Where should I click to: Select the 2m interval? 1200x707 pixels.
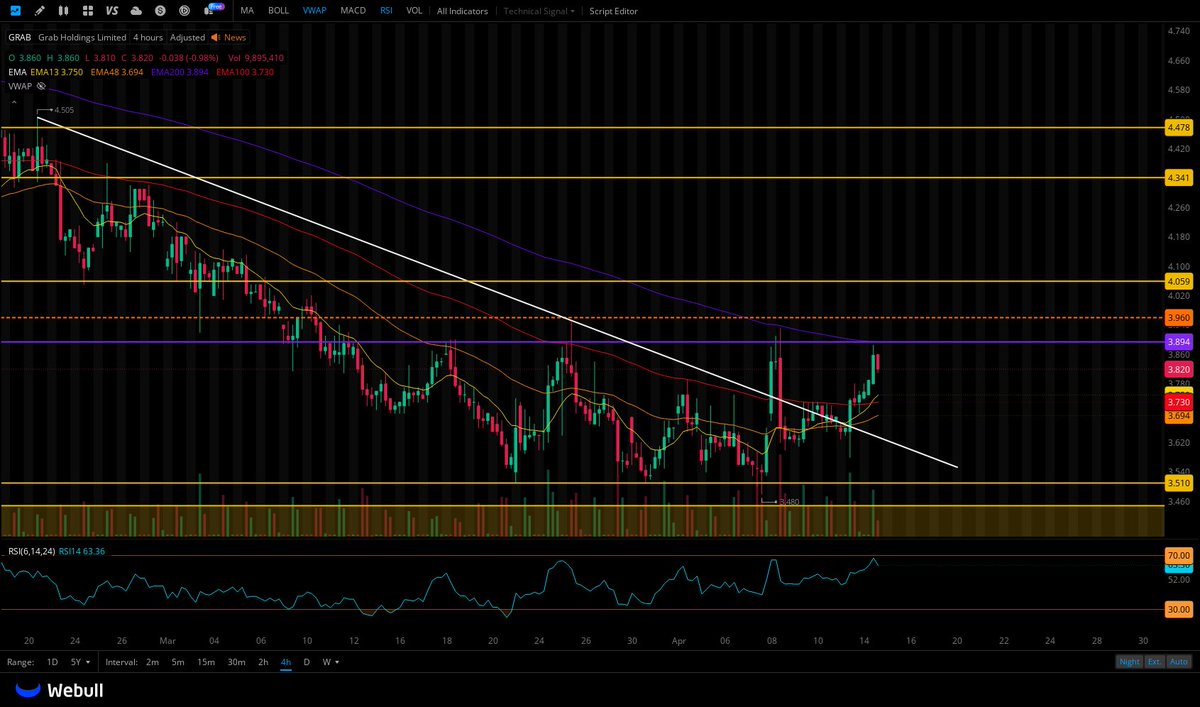pos(152,662)
